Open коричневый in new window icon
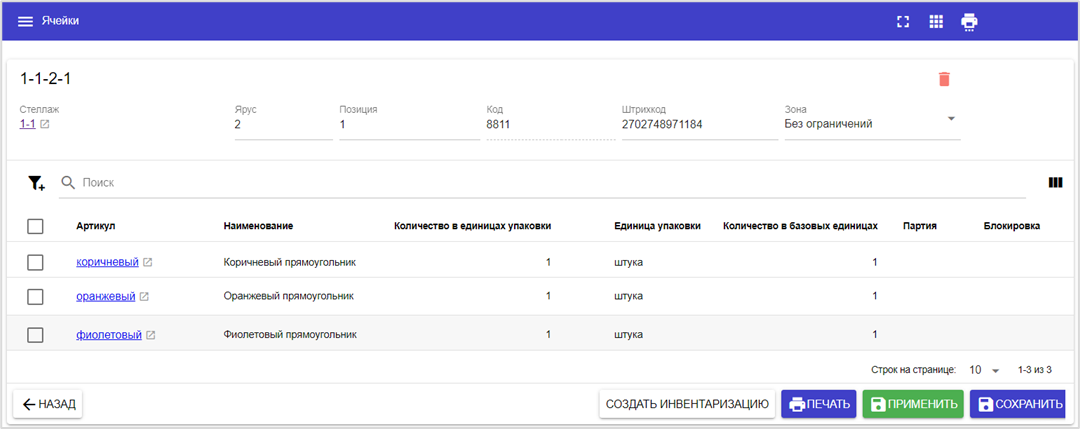The height and width of the screenshot is (429, 1080). click(148, 263)
